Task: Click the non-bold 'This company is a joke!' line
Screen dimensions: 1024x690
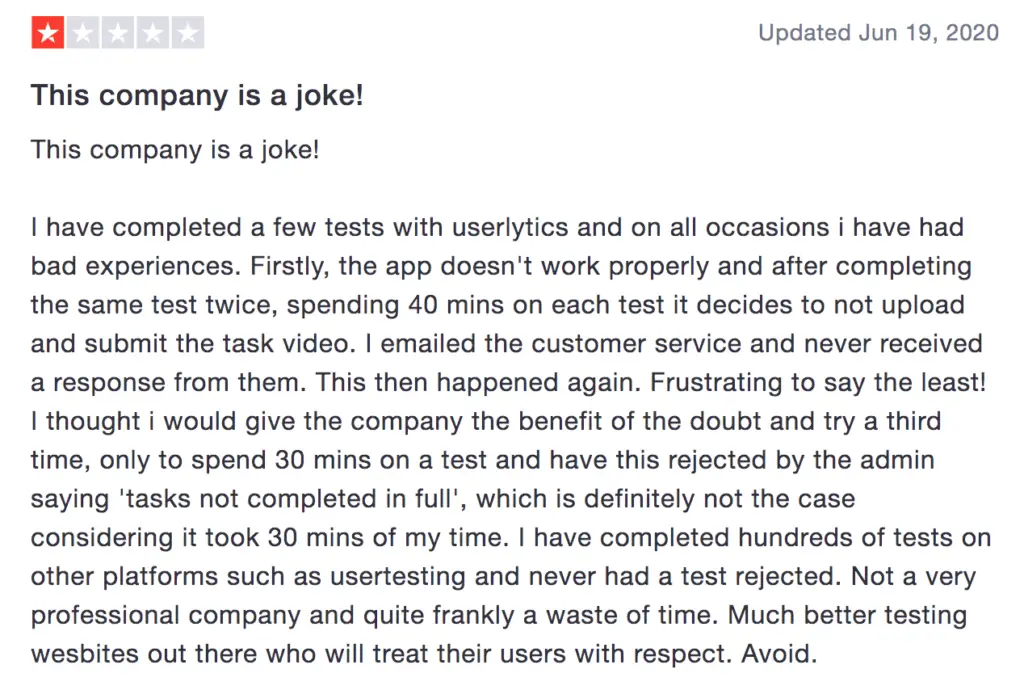Action: point(175,150)
